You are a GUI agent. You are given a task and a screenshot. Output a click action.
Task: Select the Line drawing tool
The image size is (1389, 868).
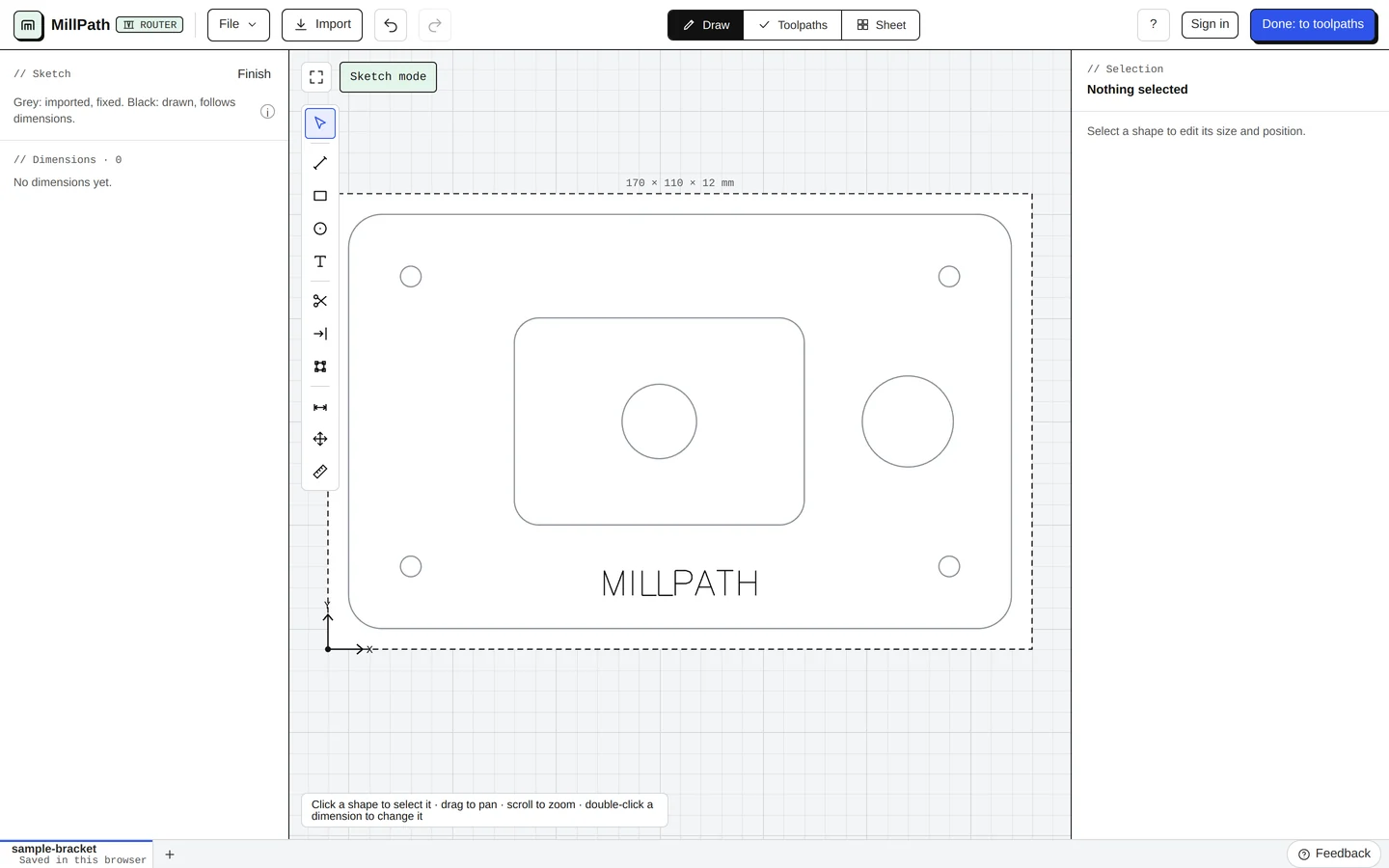click(320, 163)
